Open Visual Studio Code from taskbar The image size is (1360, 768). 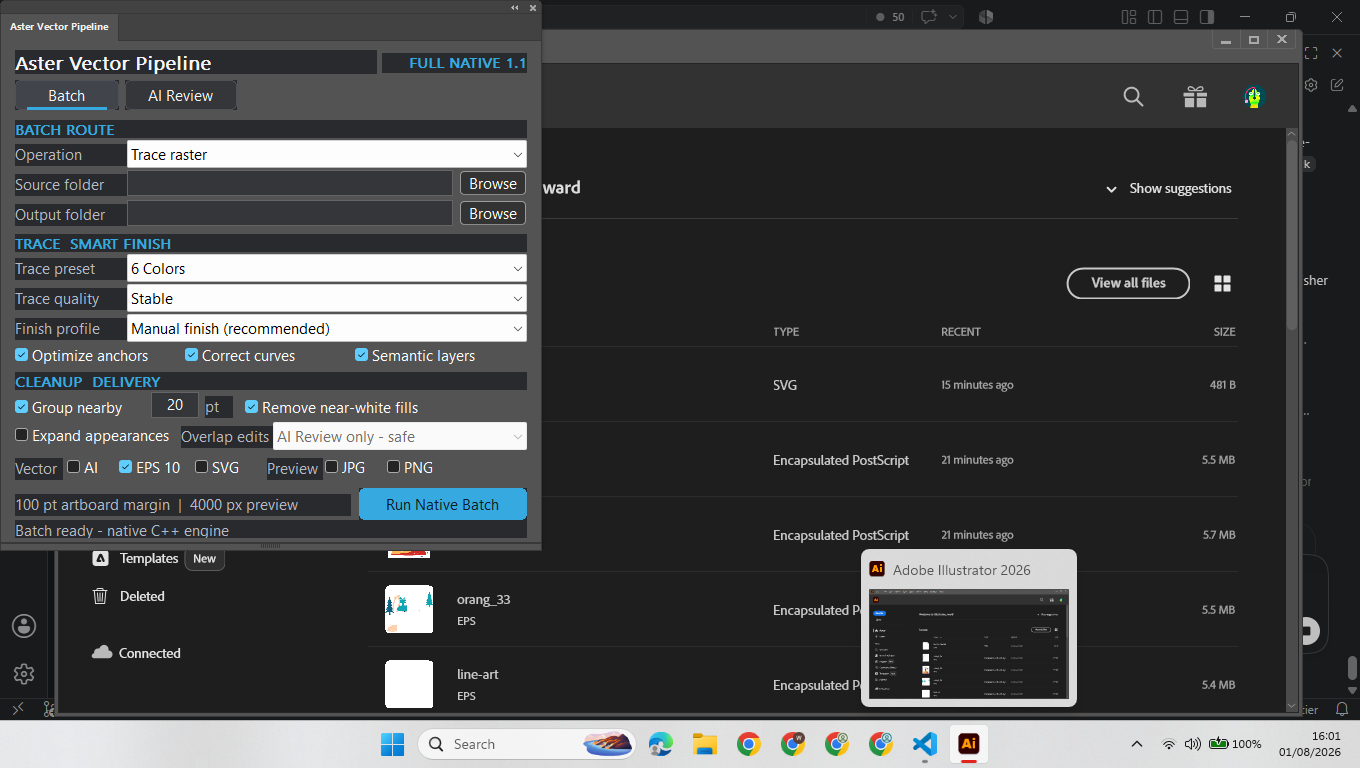925,744
